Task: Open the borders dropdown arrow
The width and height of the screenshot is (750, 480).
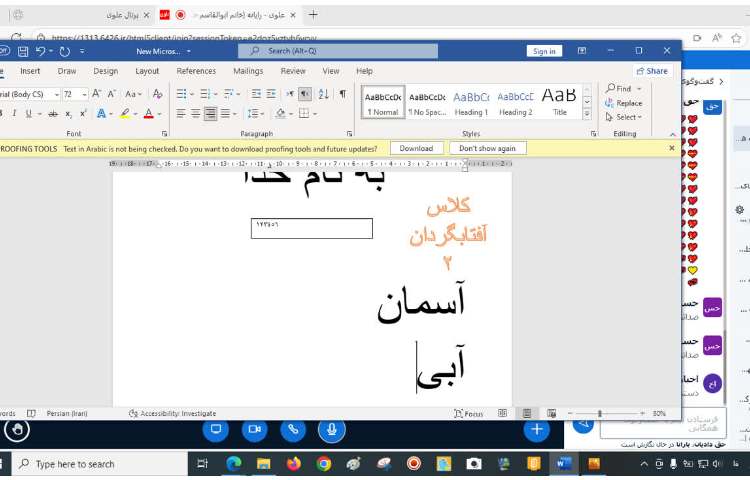Action: 315,114
